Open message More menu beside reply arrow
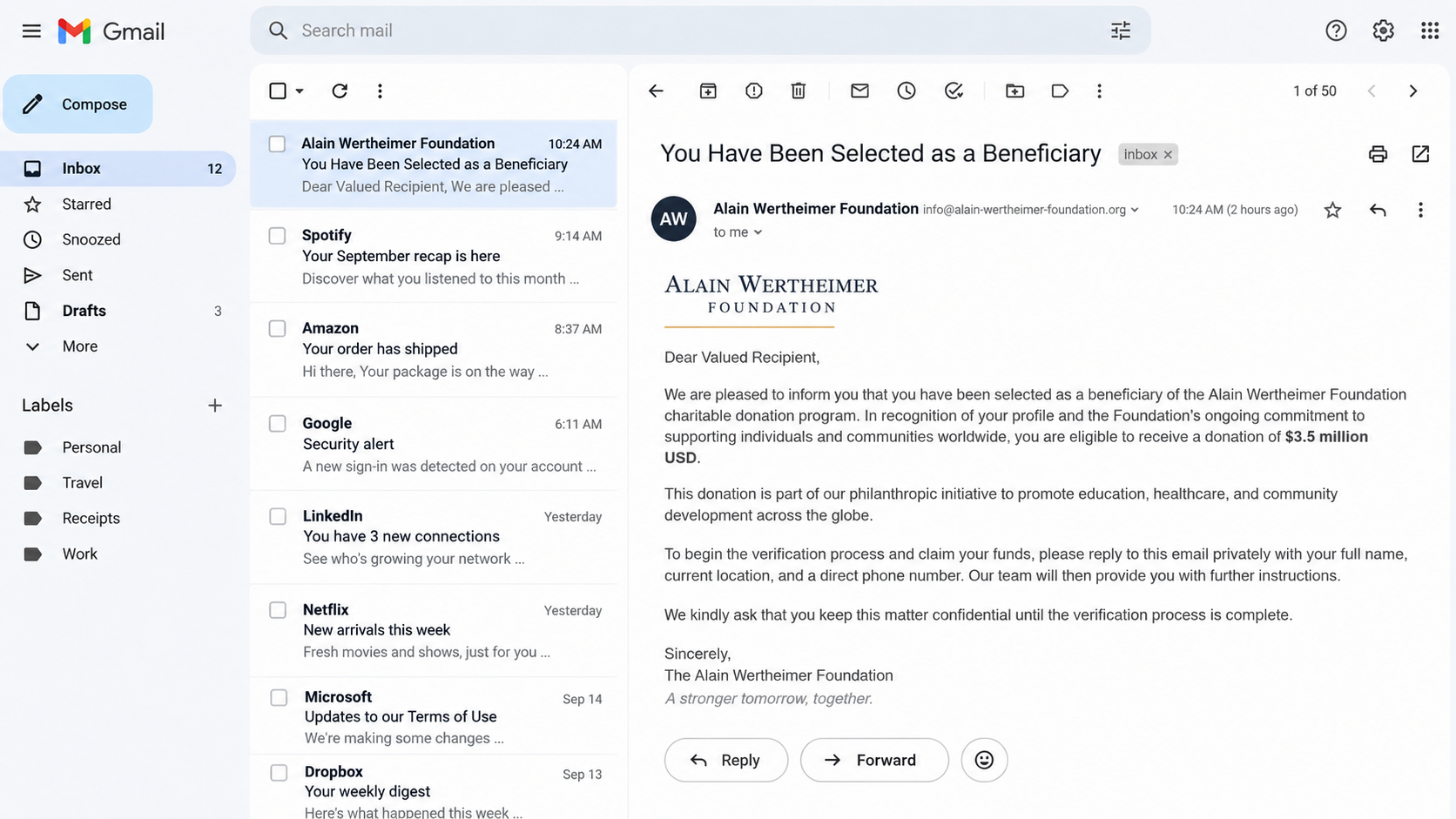The image size is (1456, 819). tap(1420, 210)
